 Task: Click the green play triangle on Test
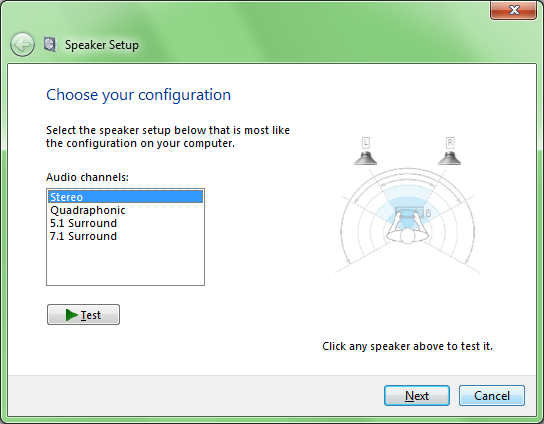71,315
